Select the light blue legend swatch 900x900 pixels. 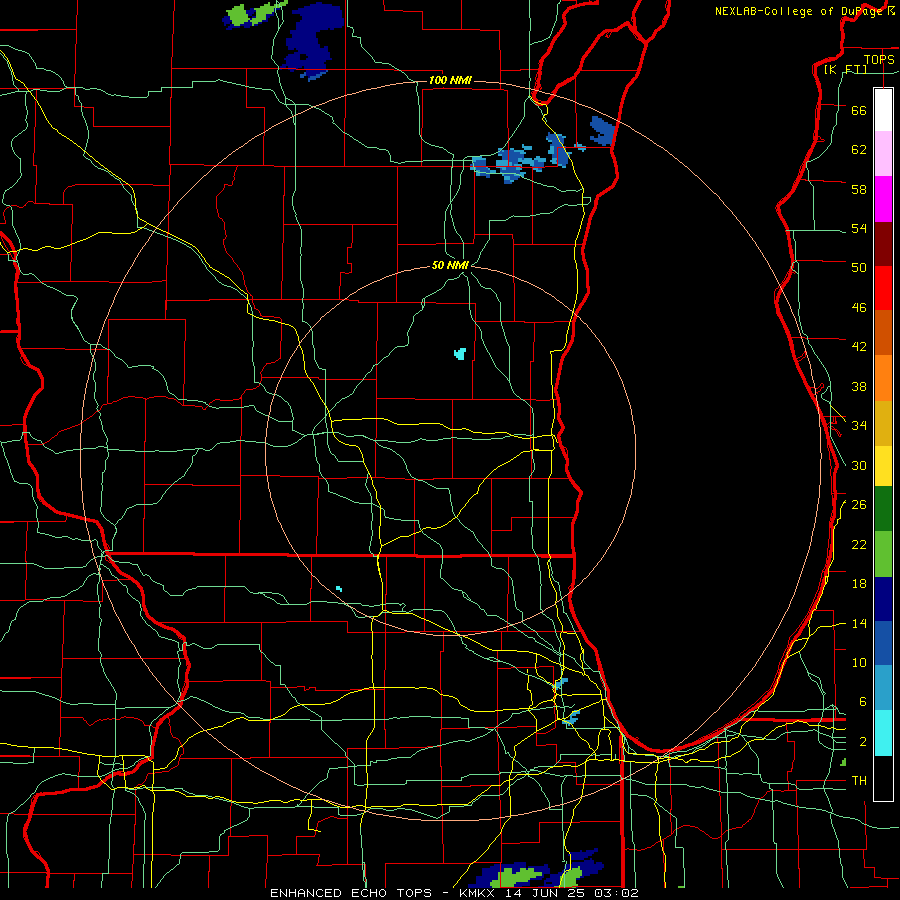pyautogui.click(x=883, y=688)
